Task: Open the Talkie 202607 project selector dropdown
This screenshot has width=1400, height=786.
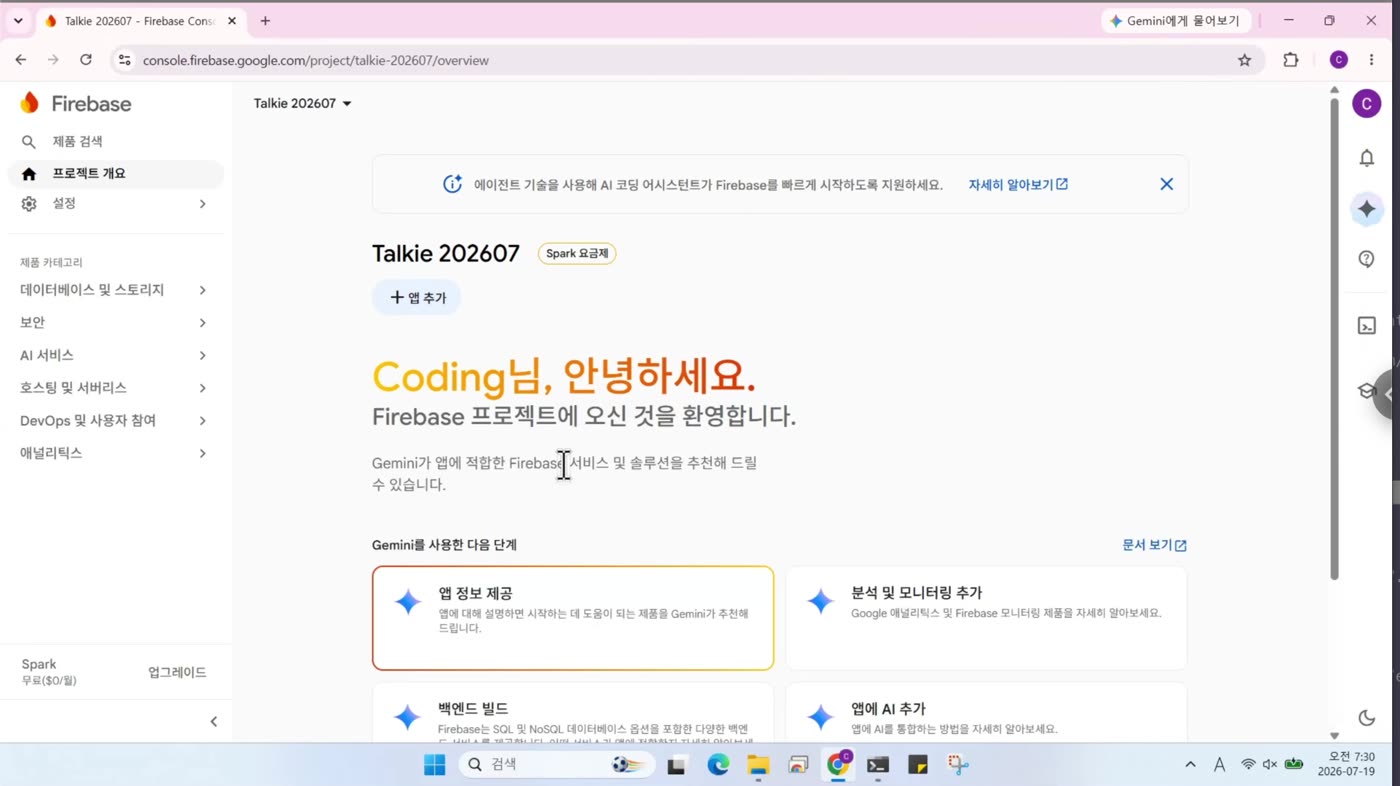Action: (303, 103)
